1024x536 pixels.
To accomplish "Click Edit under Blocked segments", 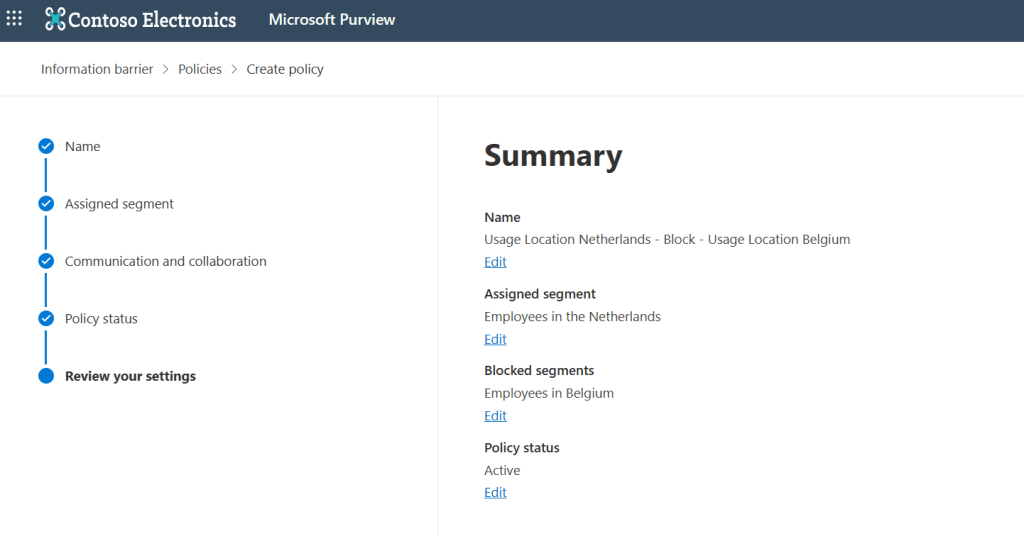I will point(495,416).
